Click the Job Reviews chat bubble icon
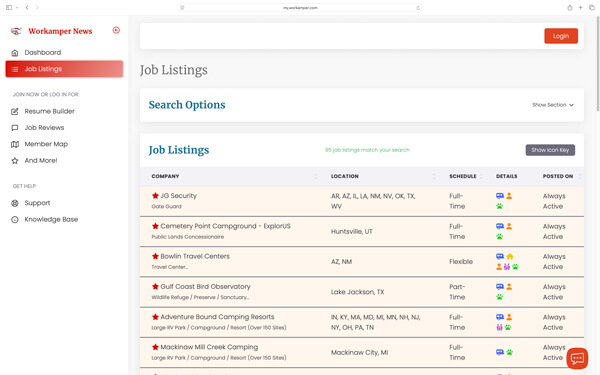 [15, 128]
